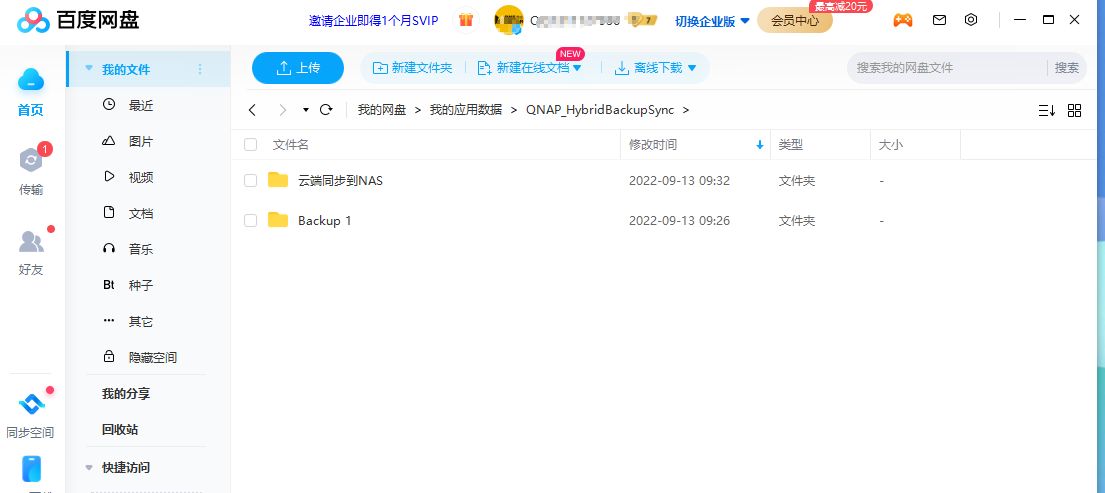Click the 搜索 search button
Image resolution: width=1105 pixels, height=493 pixels.
pos(1067,68)
